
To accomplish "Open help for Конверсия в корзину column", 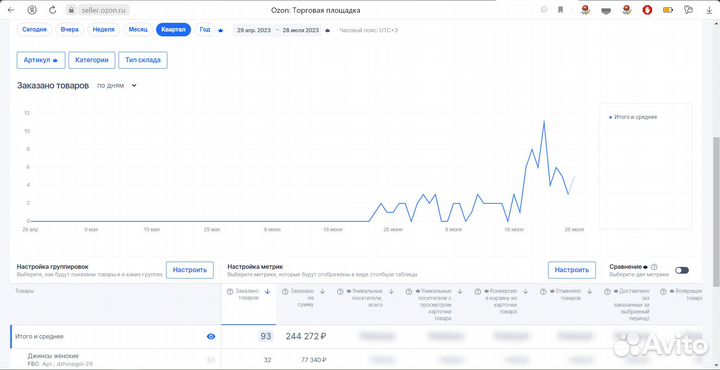I will (479, 291).
